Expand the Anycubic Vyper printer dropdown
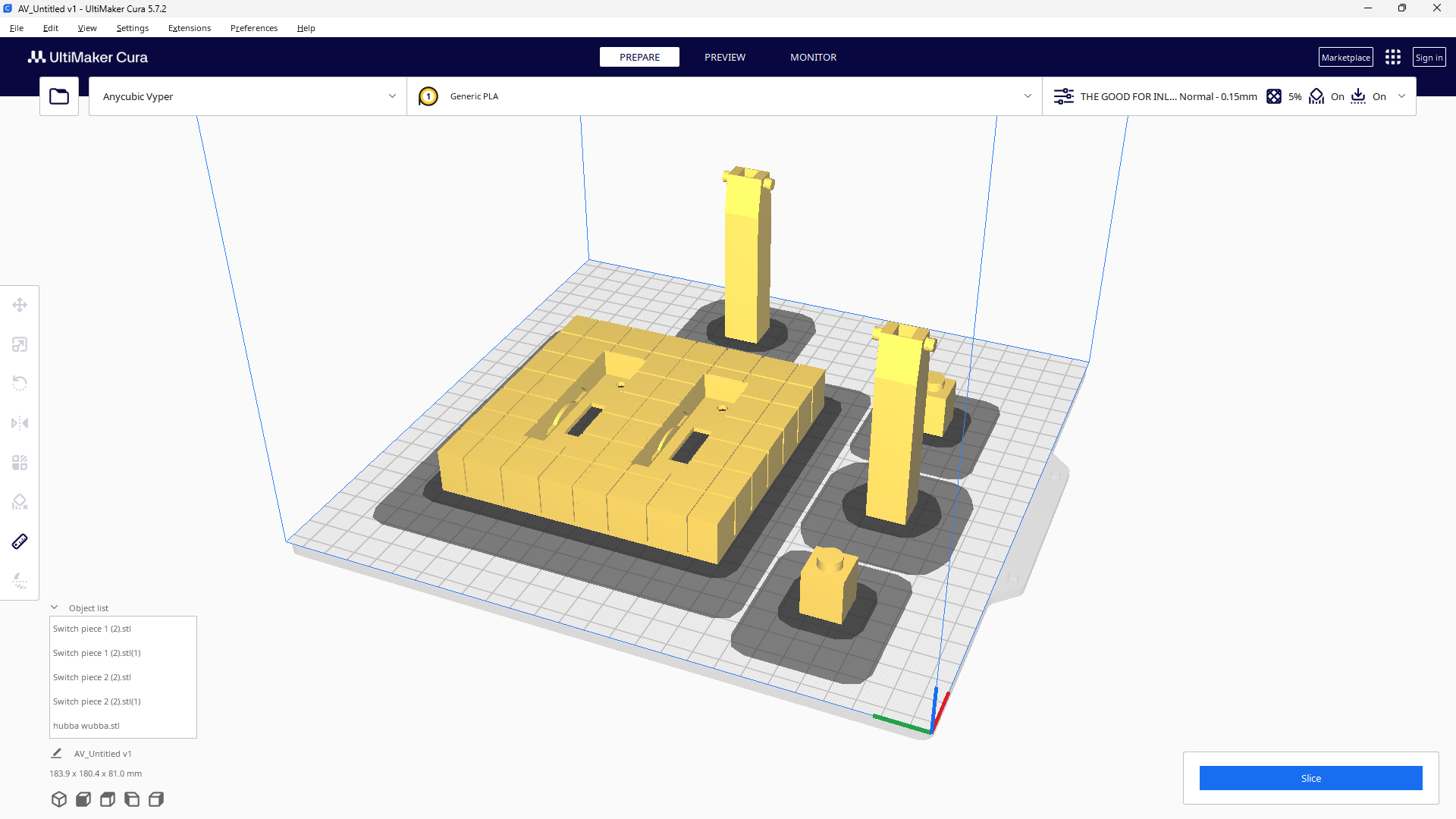 click(392, 96)
